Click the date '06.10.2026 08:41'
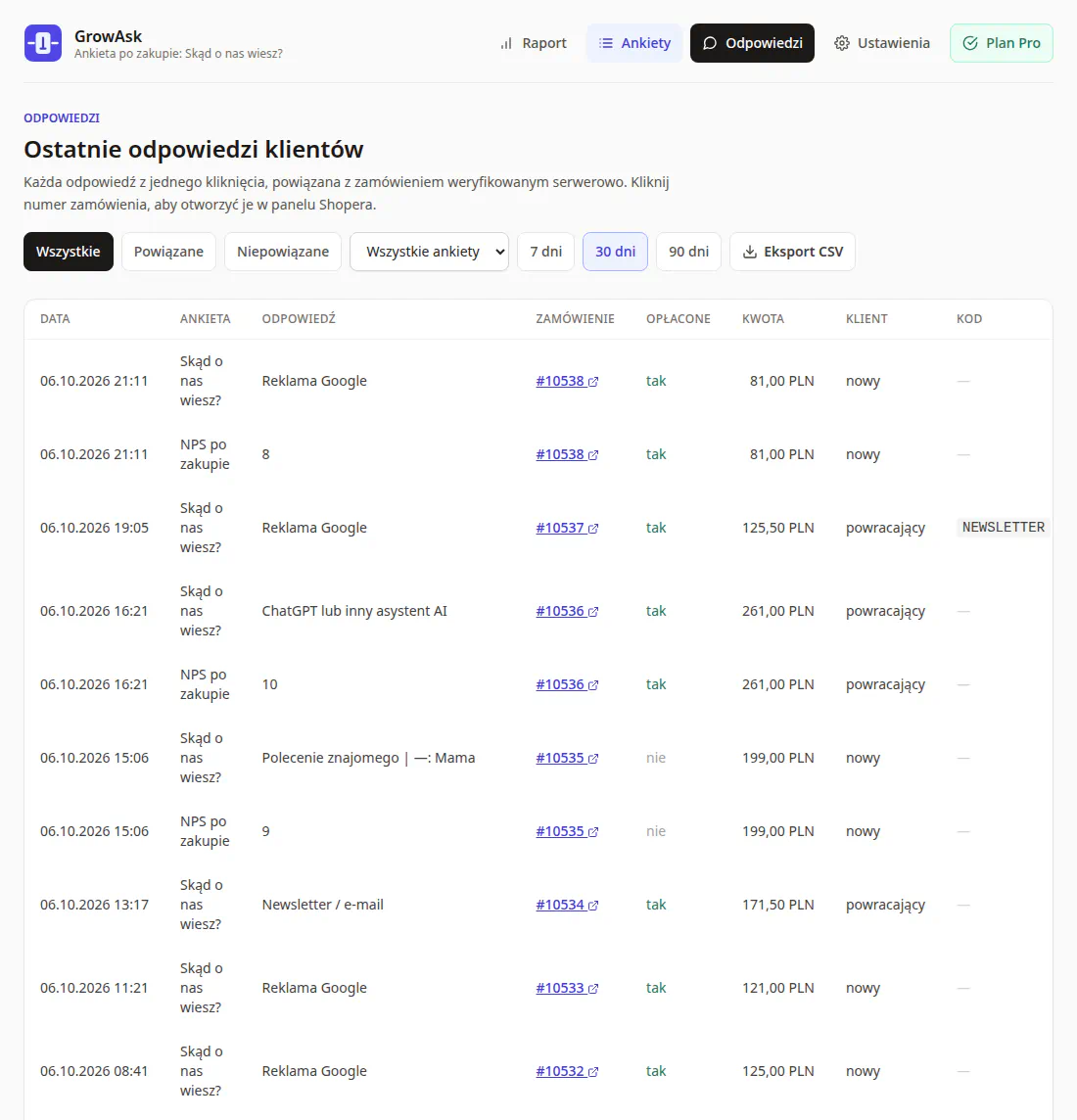 coord(94,1071)
